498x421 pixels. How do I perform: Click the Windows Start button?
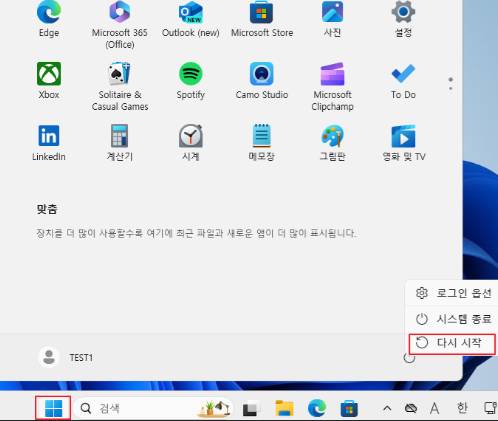[53, 408]
